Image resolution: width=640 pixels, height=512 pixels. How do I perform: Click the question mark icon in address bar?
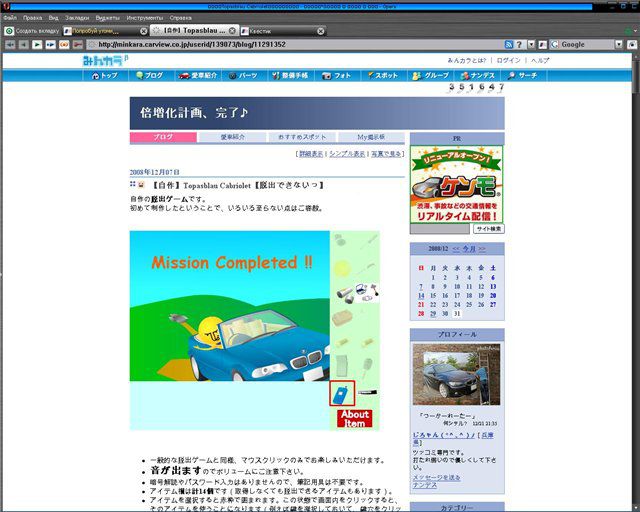tap(519, 45)
